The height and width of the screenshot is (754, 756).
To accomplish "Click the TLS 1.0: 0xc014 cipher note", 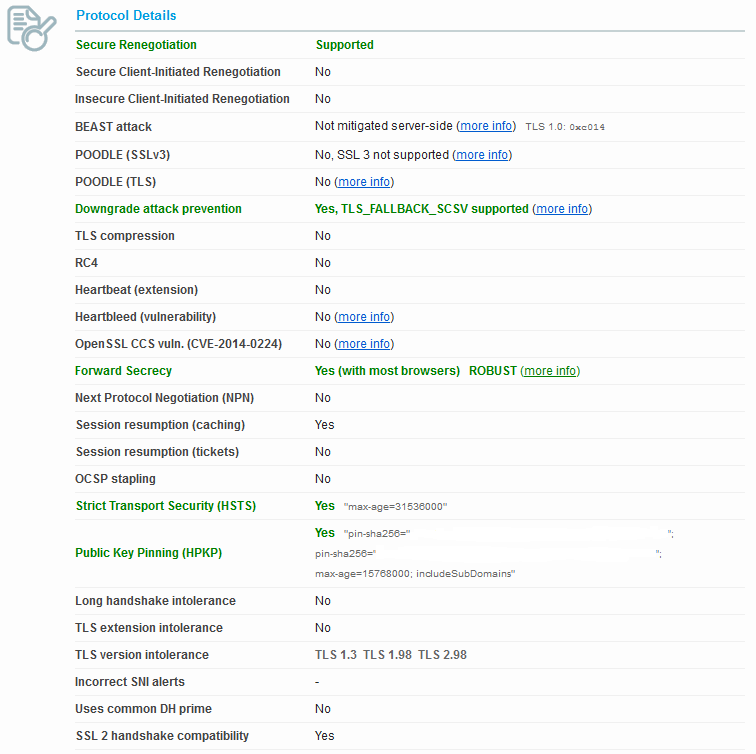I will 565,127.
